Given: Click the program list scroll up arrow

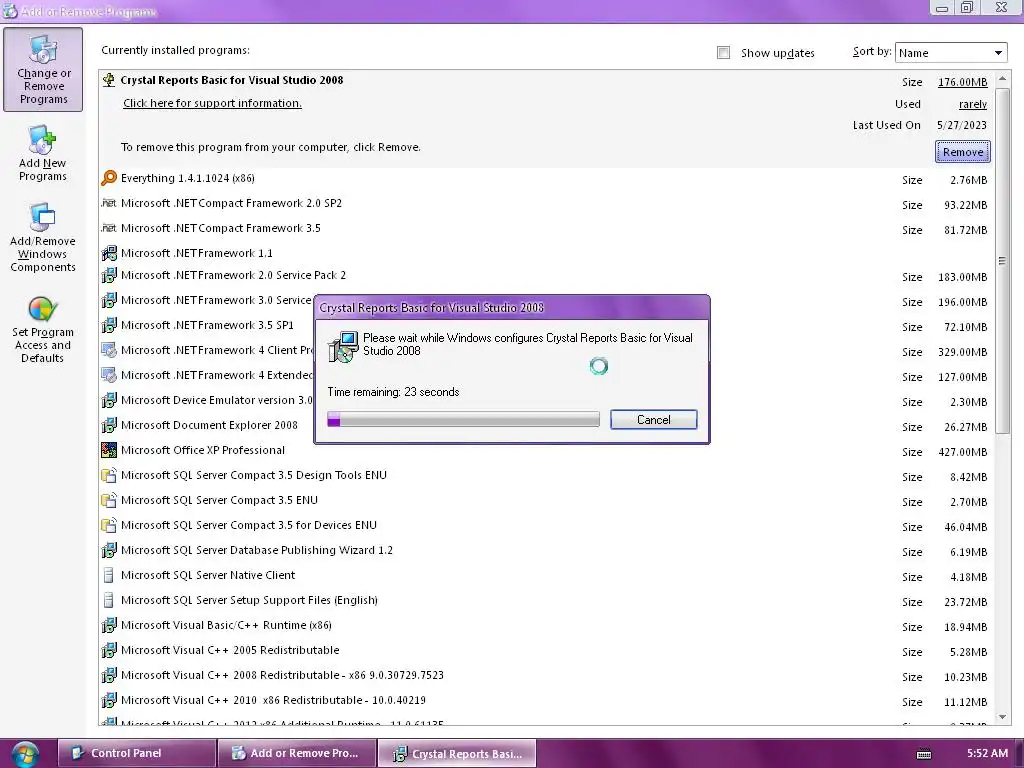Looking at the screenshot, I should click(1002, 78).
